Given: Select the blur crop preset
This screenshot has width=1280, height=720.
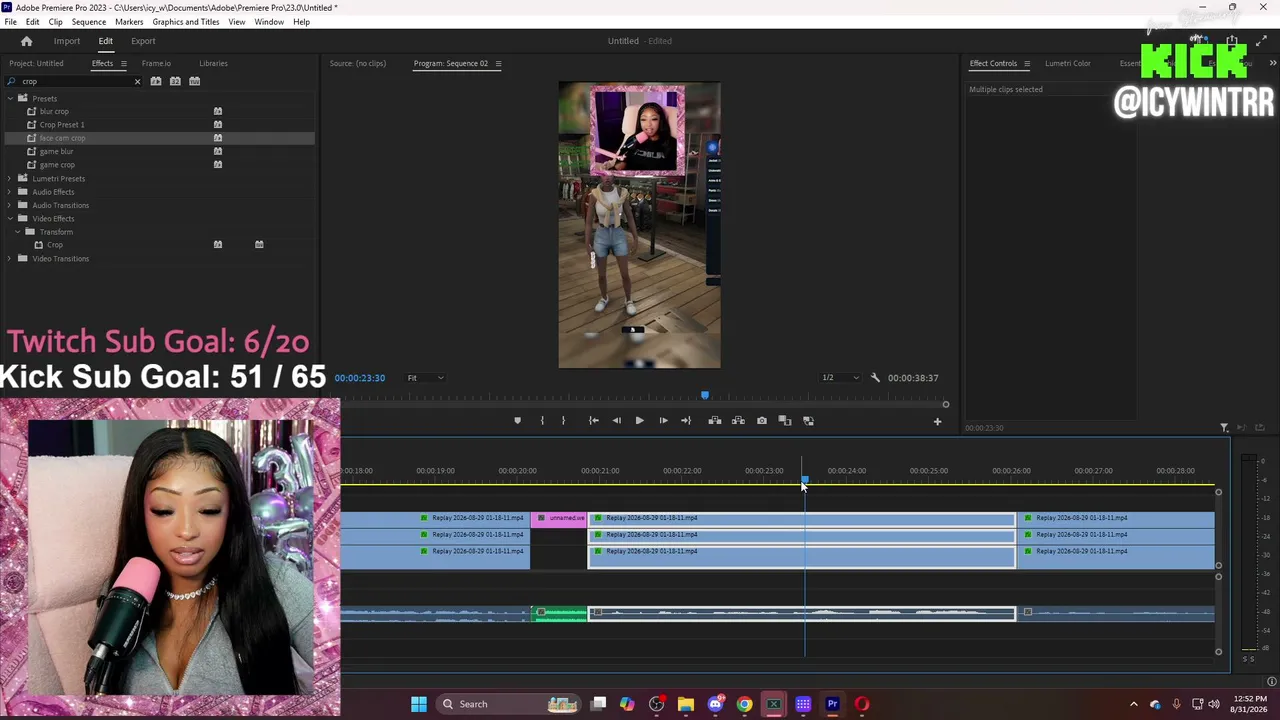Looking at the screenshot, I should click(54, 111).
